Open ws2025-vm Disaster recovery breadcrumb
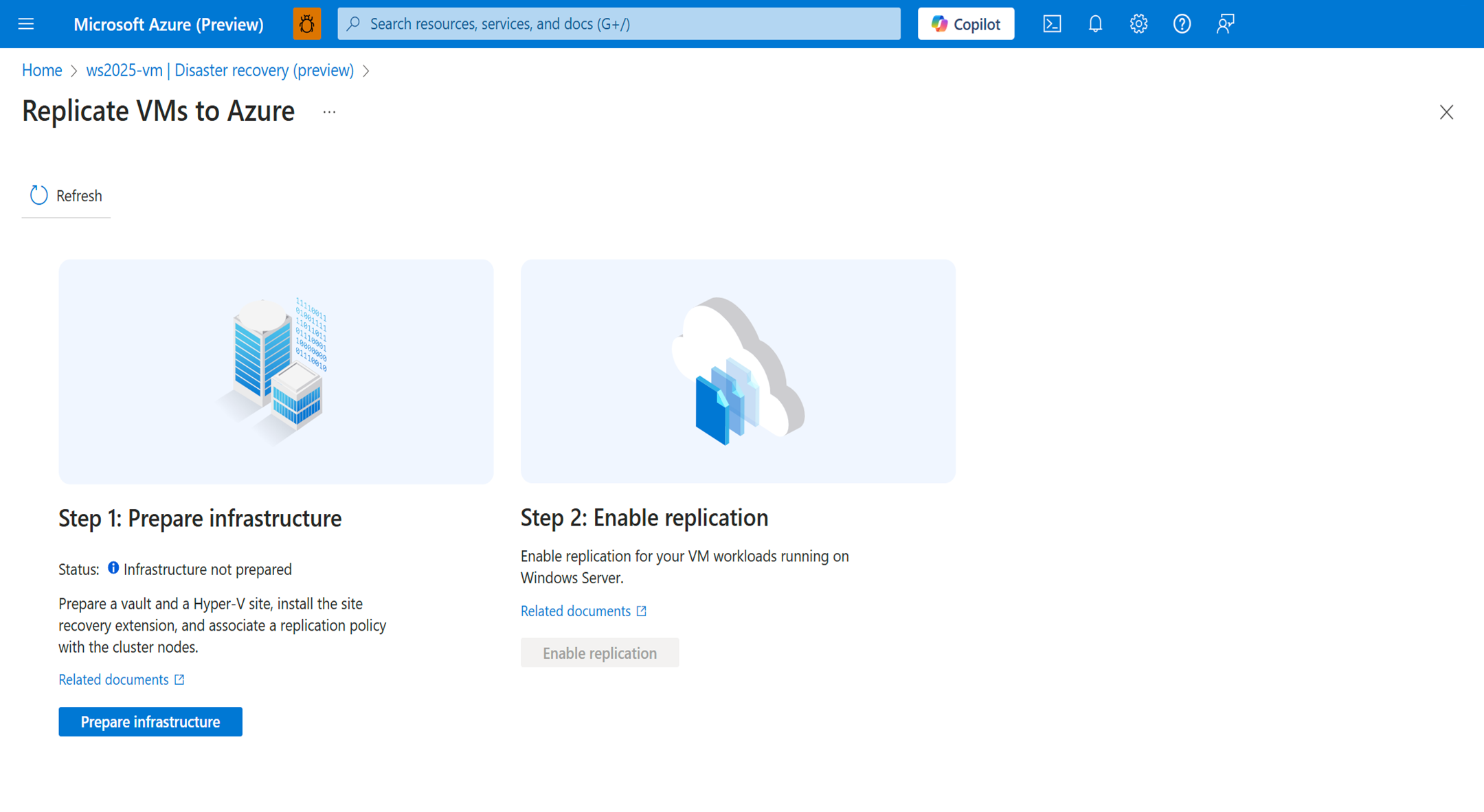Screen dimensions: 1484x812 (x=220, y=70)
